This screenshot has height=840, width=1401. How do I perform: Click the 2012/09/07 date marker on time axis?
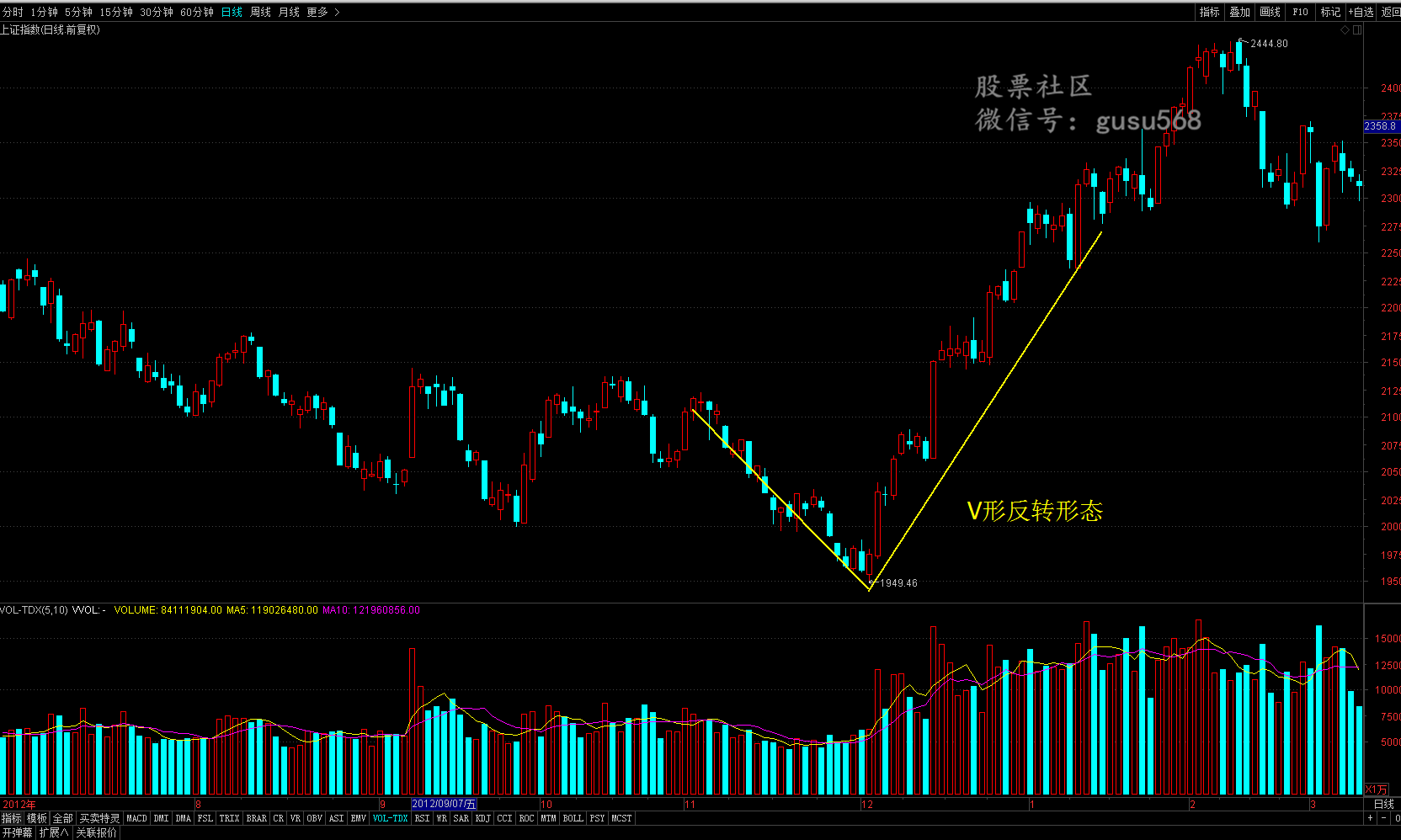(x=445, y=804)
